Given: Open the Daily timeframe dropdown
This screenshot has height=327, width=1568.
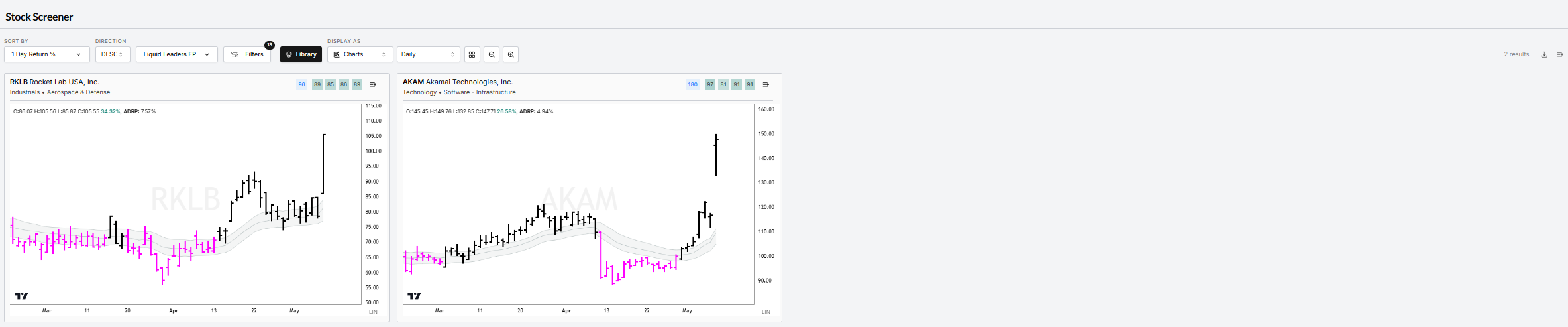Looking at the screenshot, I should pyautogui.click(x=429, y=54).
